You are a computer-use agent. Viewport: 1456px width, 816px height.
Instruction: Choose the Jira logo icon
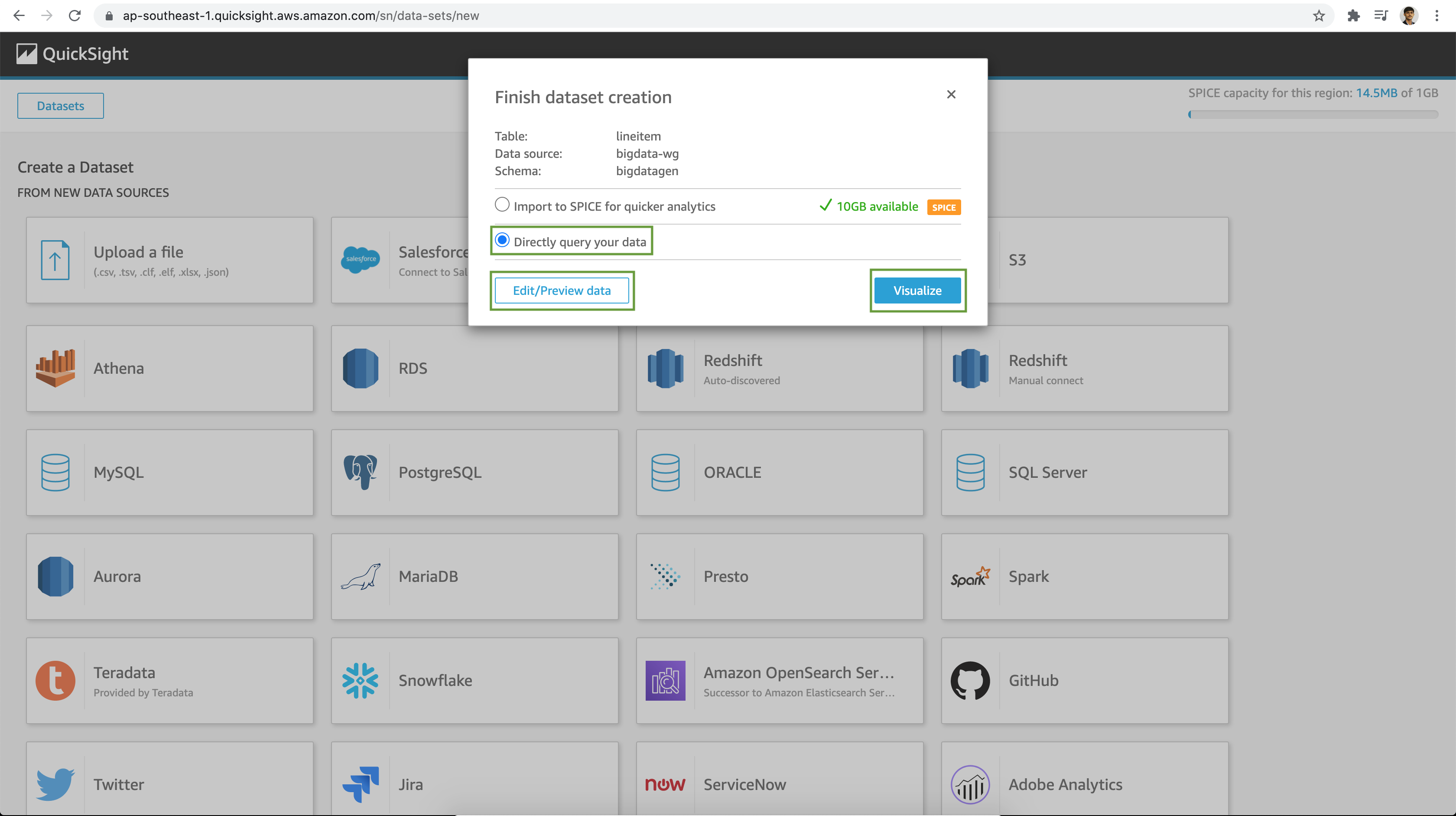pos(361,784)
